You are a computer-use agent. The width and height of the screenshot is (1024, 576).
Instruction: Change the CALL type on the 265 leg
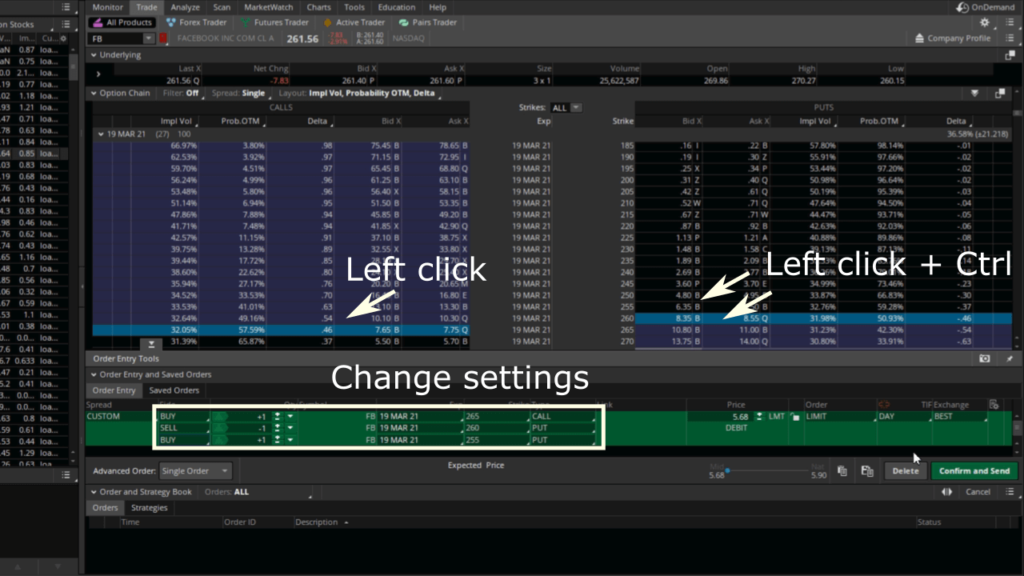(x=563, y=417)
